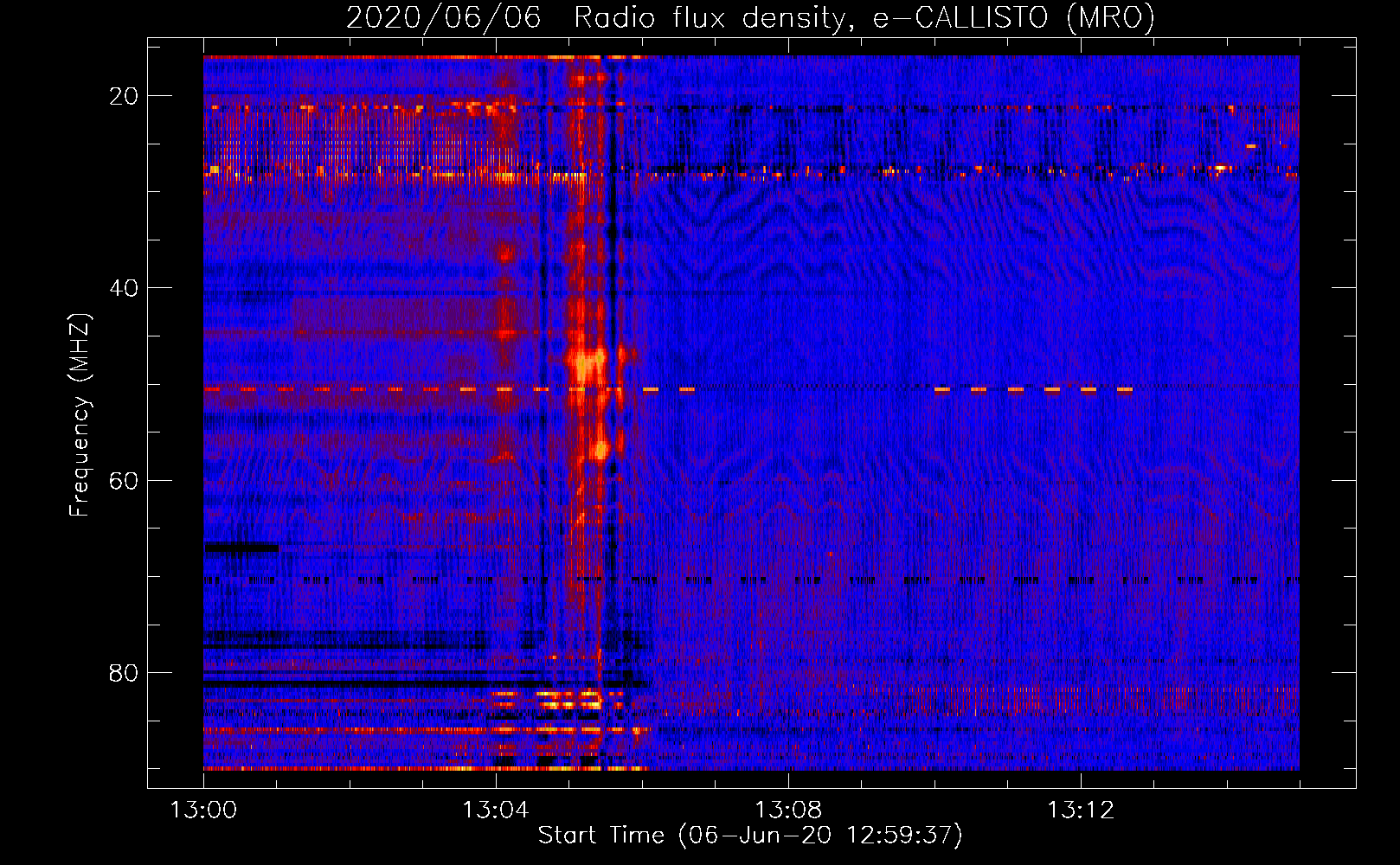This screenshot has width=1400, height=865.
Task: Select the 20 MHz frequency tick label
Action: point(124,96)
